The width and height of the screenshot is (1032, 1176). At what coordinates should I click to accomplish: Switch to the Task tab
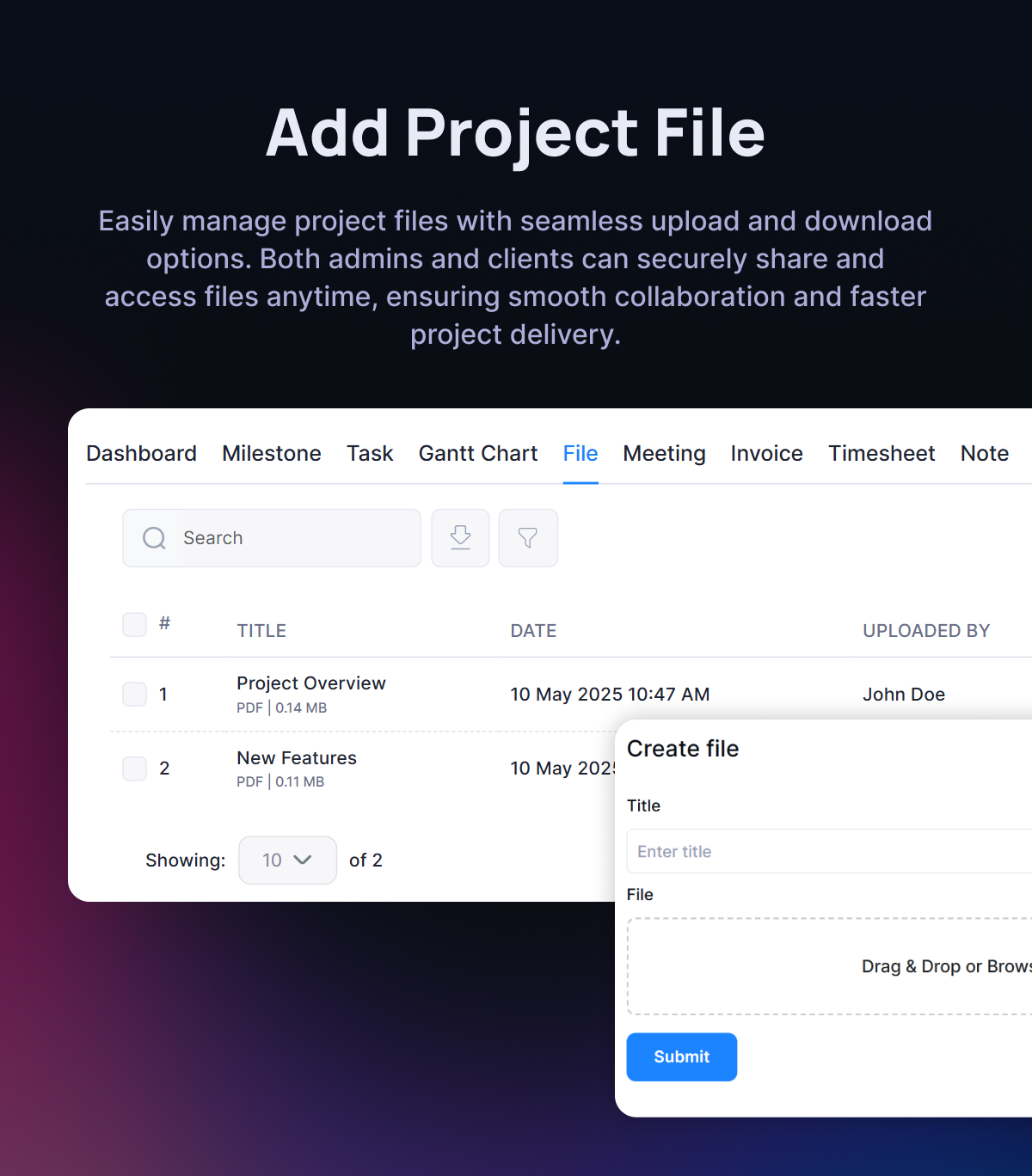pyautogui.click(x=369, y=454)
